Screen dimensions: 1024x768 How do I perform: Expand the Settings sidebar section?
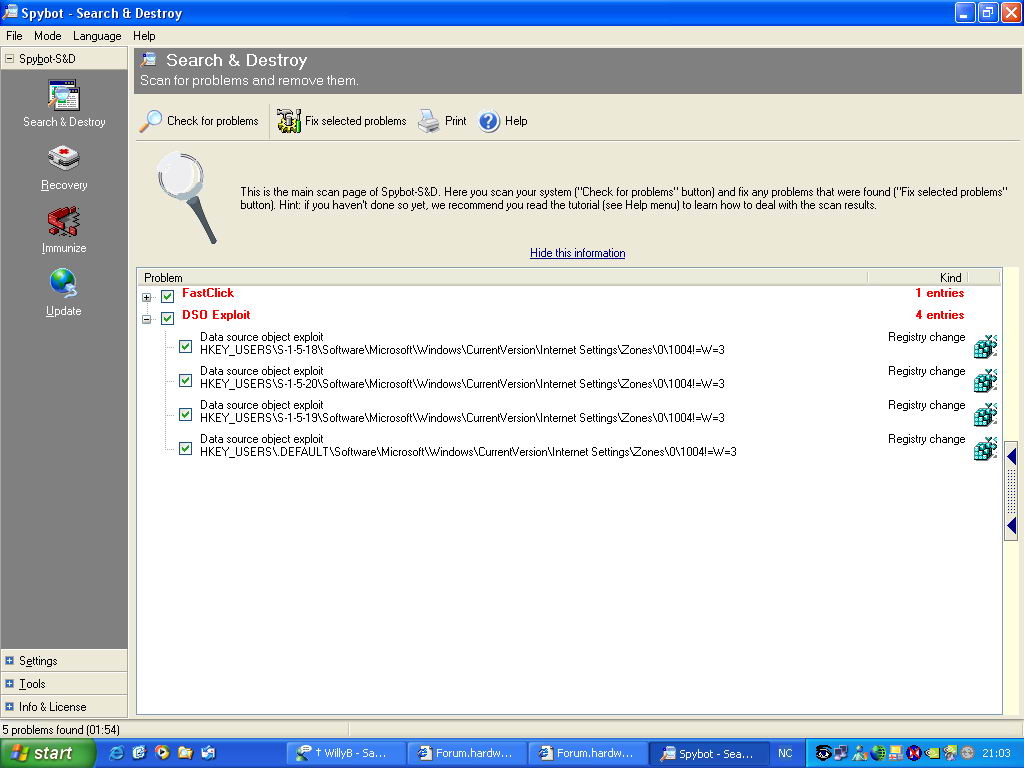point(9,661)
